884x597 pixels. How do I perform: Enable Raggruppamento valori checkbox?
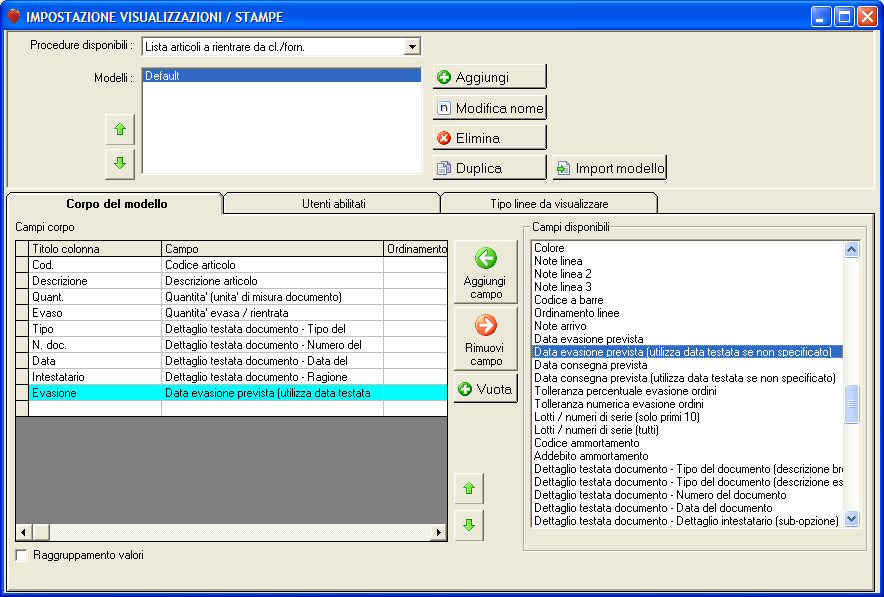[x=21, y=555]
